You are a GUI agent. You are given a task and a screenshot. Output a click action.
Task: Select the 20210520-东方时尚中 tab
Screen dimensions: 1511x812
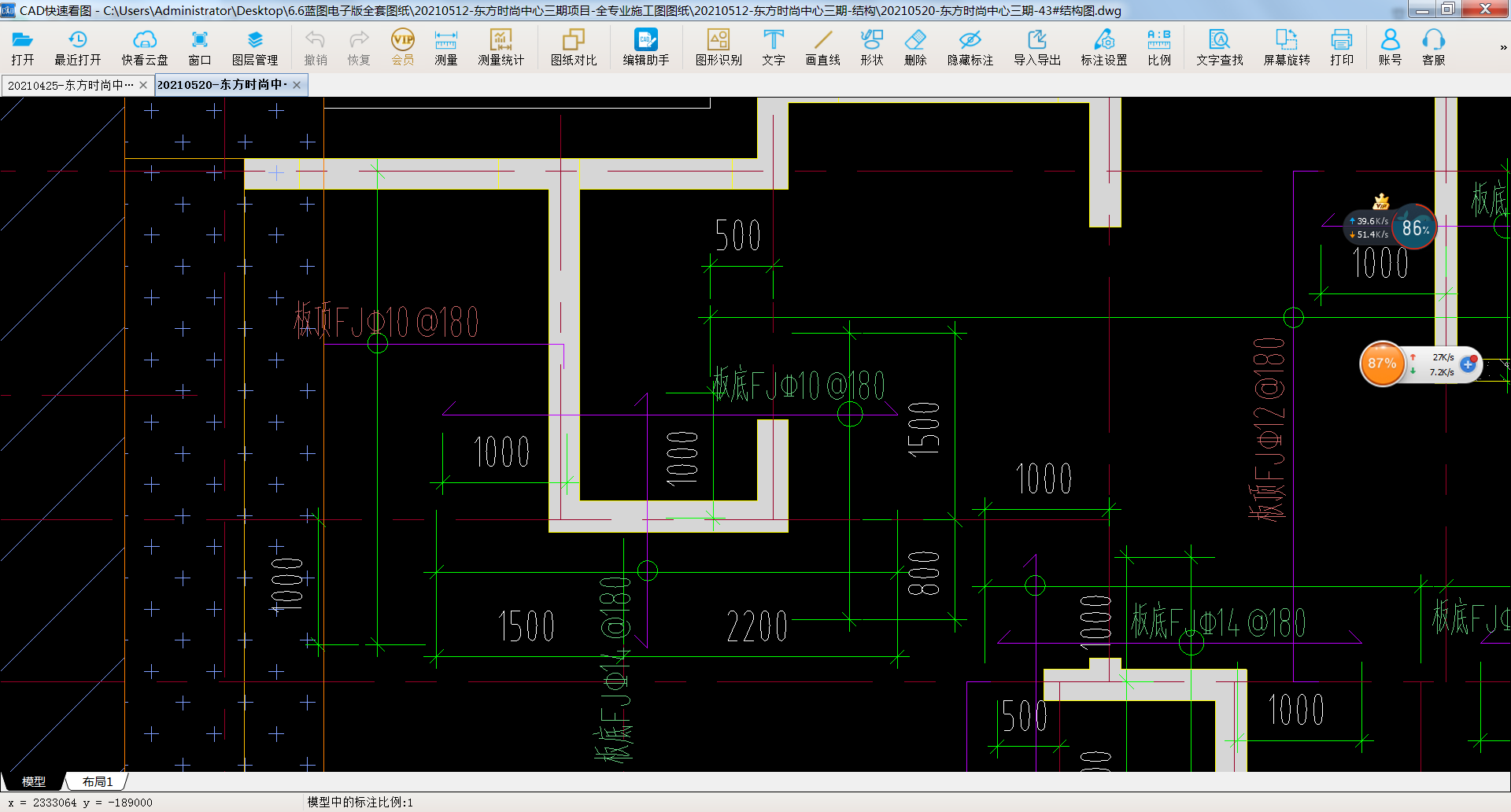222,85
